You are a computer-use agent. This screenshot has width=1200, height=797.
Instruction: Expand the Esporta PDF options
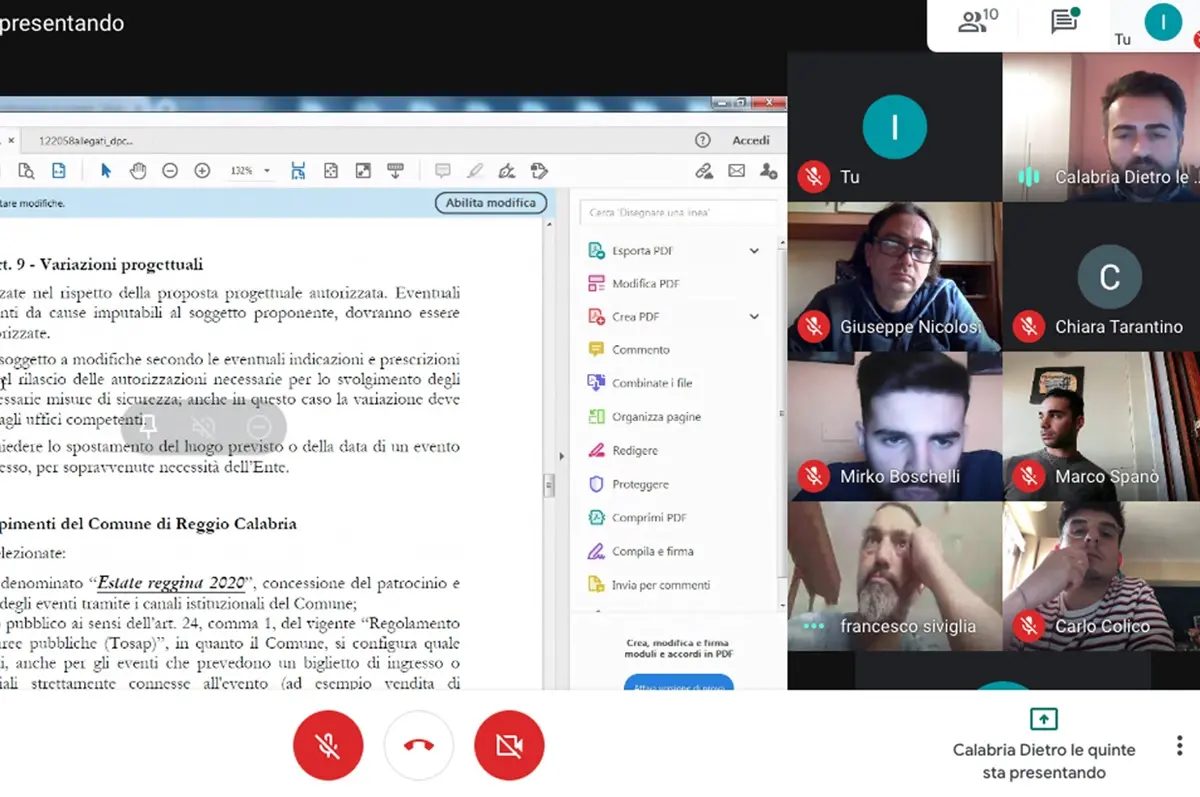pyautogui.click(x=753, y=250)
